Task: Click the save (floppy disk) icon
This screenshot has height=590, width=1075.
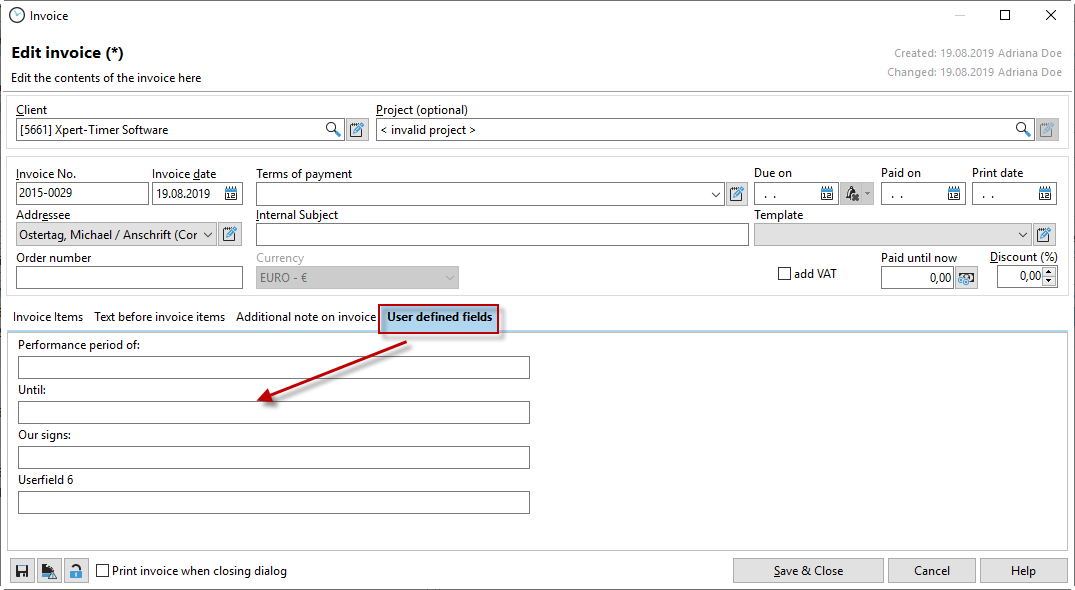Action: pos(22,571)
